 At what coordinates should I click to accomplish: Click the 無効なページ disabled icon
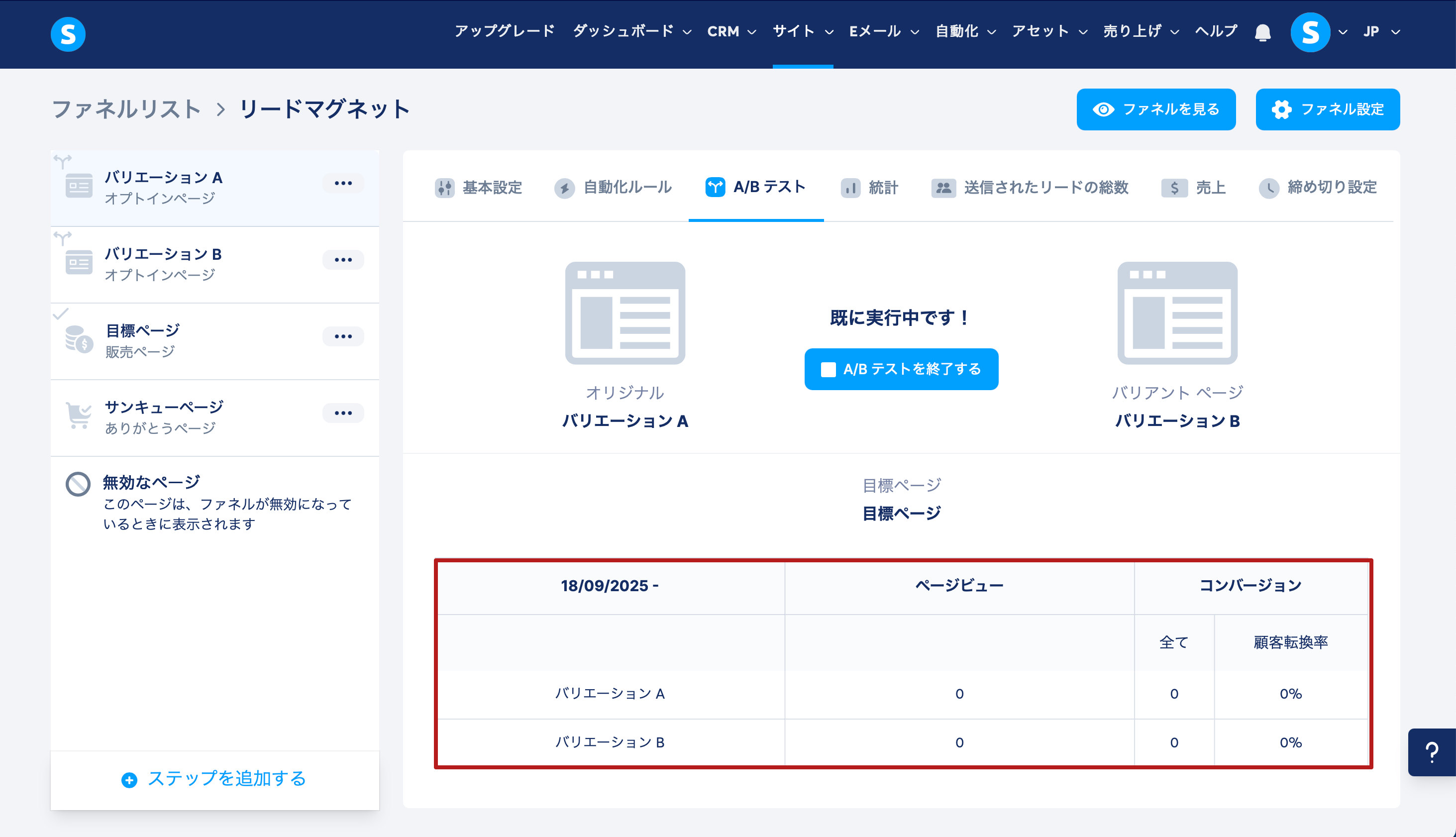coord(78,484)
